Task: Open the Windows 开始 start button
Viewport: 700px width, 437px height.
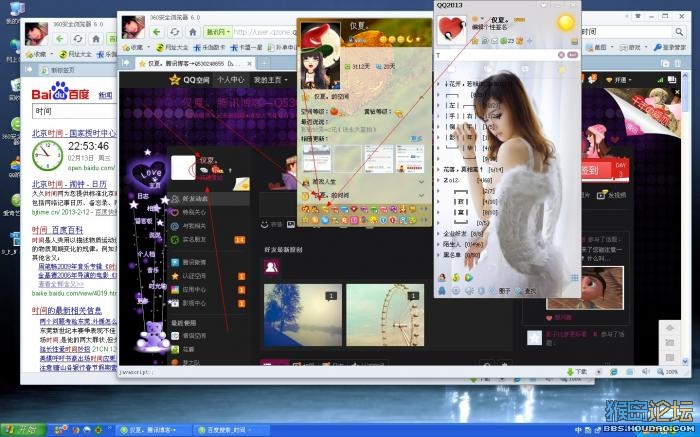Action: pyautogui.click(x=23, y=430)
